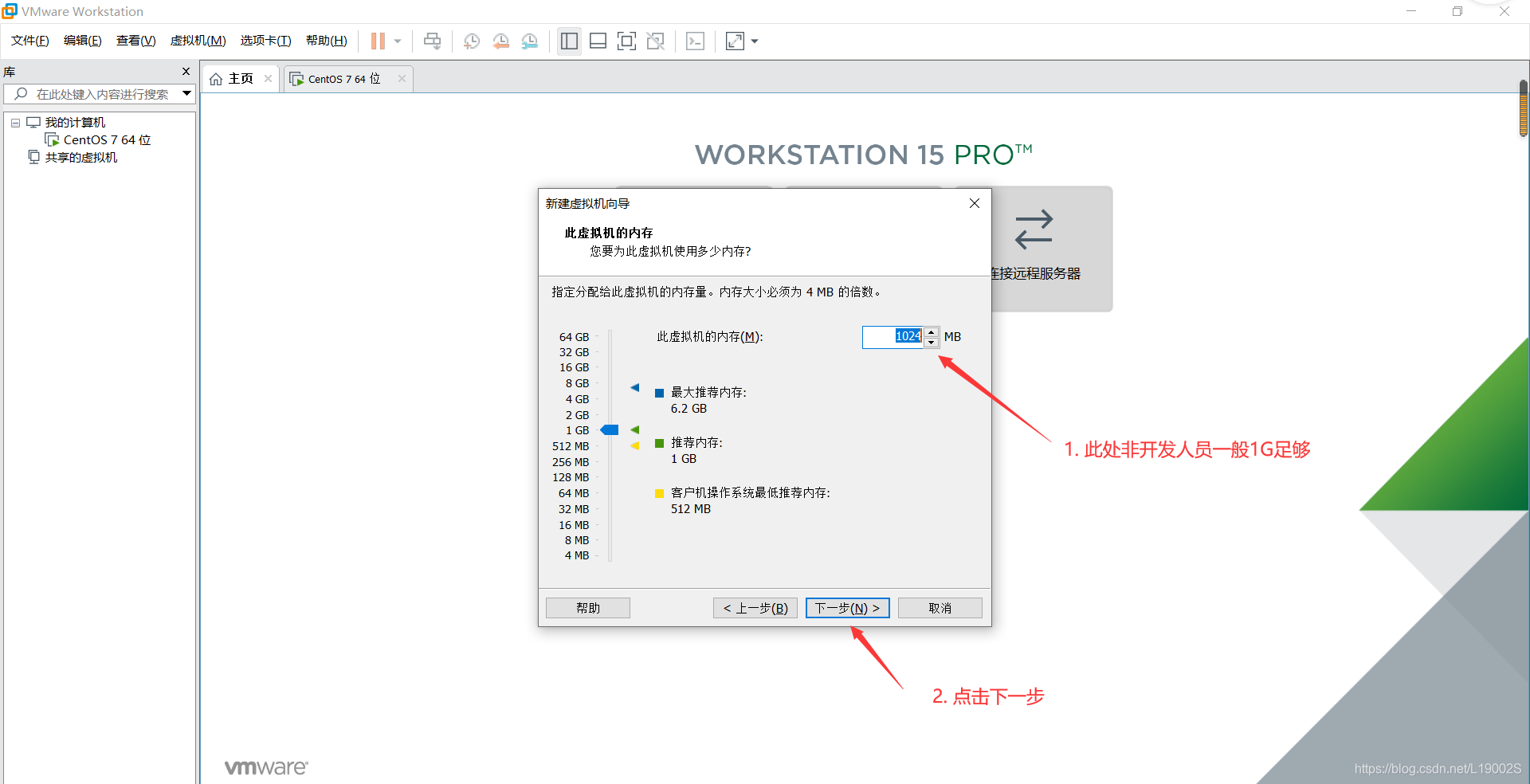Click the 256 MB label on memory scale
Screen dimensions: 1530x784
(571, 462)
